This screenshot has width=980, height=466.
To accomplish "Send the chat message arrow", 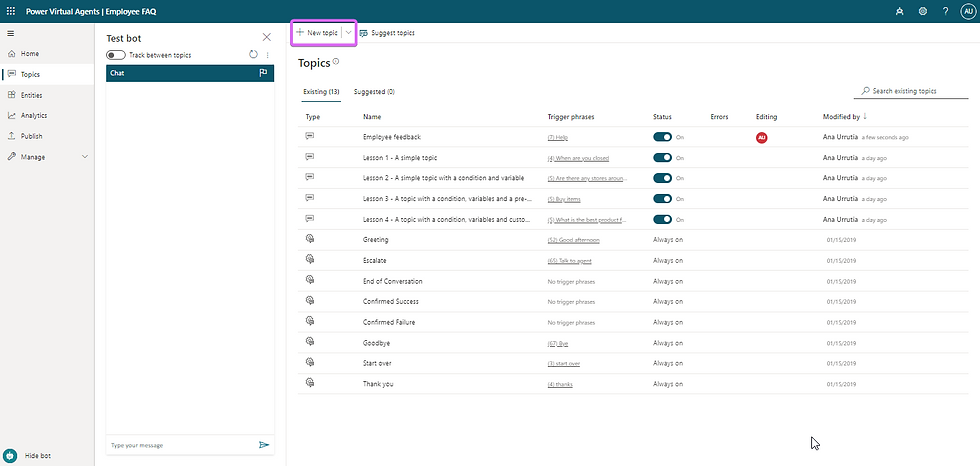I will [x=264, y=445].
